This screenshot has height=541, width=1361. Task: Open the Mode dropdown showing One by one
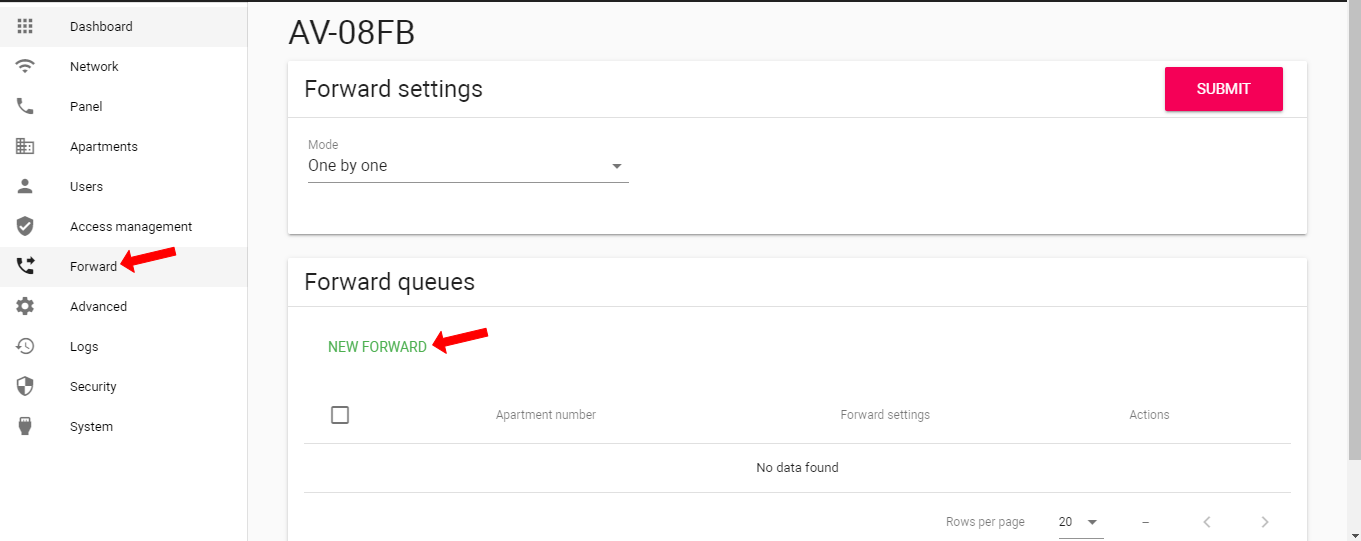click(468, 166)
